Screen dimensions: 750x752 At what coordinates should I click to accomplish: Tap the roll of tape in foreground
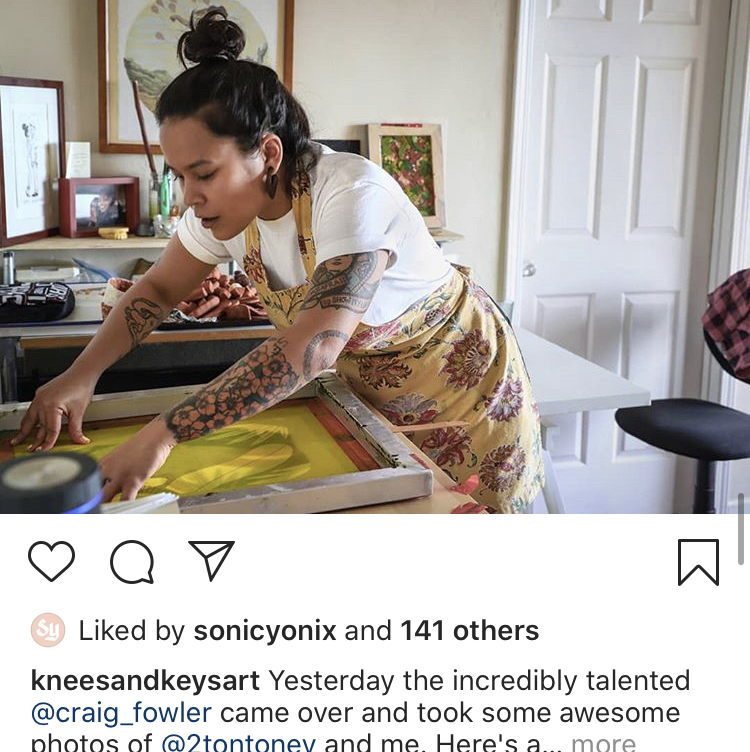[50, 482]
